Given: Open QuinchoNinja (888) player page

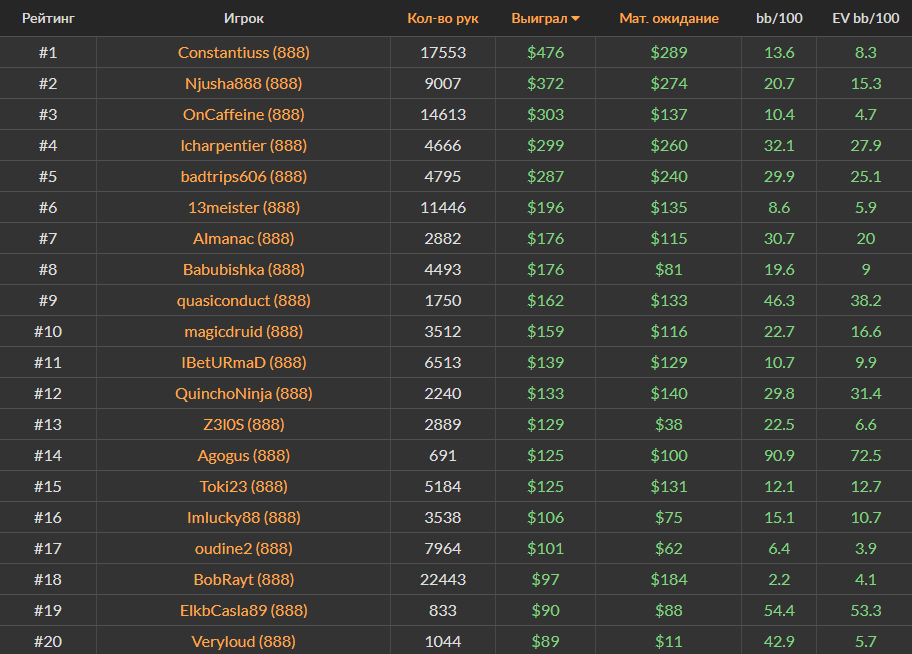Looking at the screenshot, I should [x=244, y=393].
